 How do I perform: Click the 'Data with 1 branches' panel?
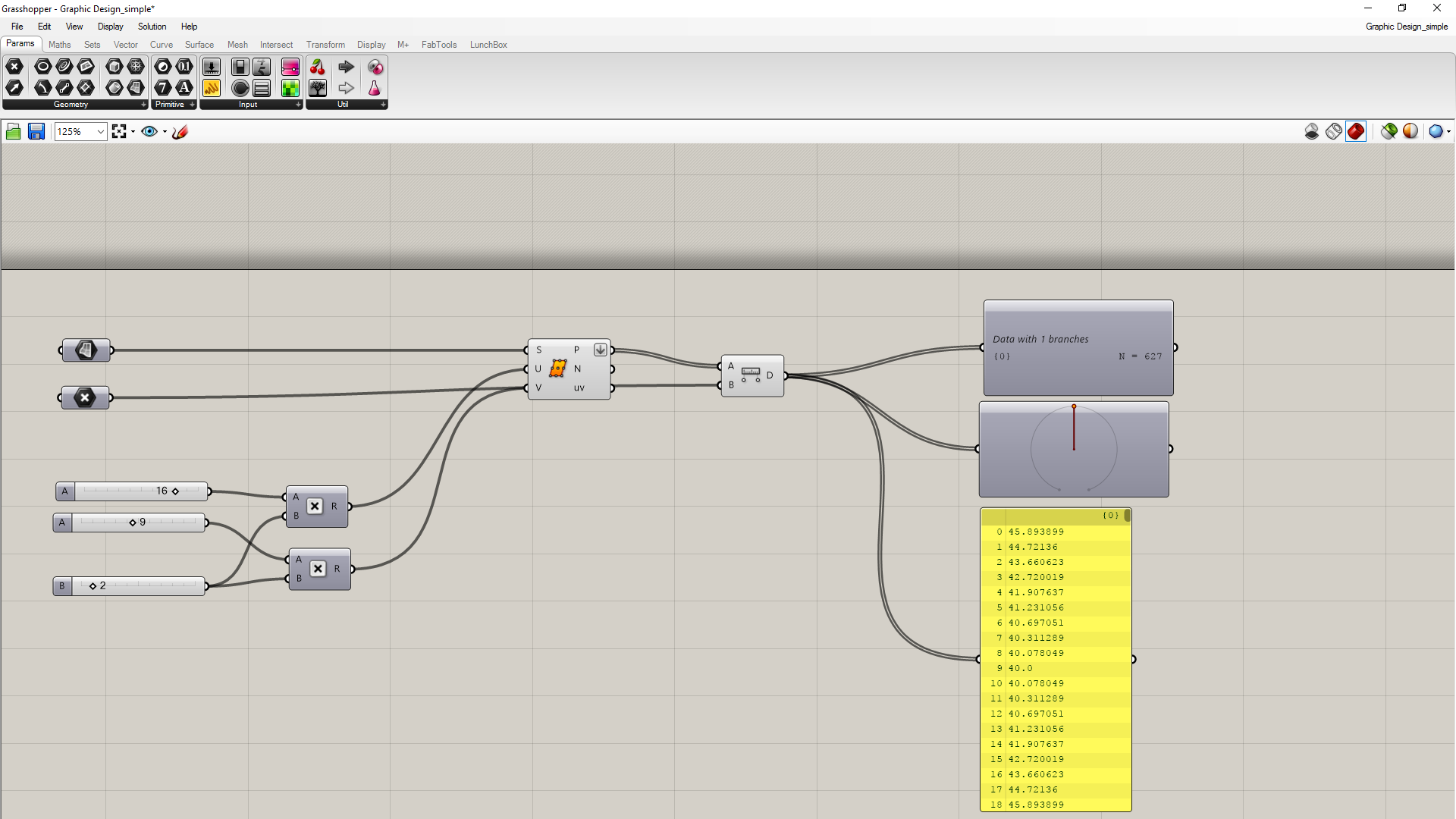tap(1078, 348)
